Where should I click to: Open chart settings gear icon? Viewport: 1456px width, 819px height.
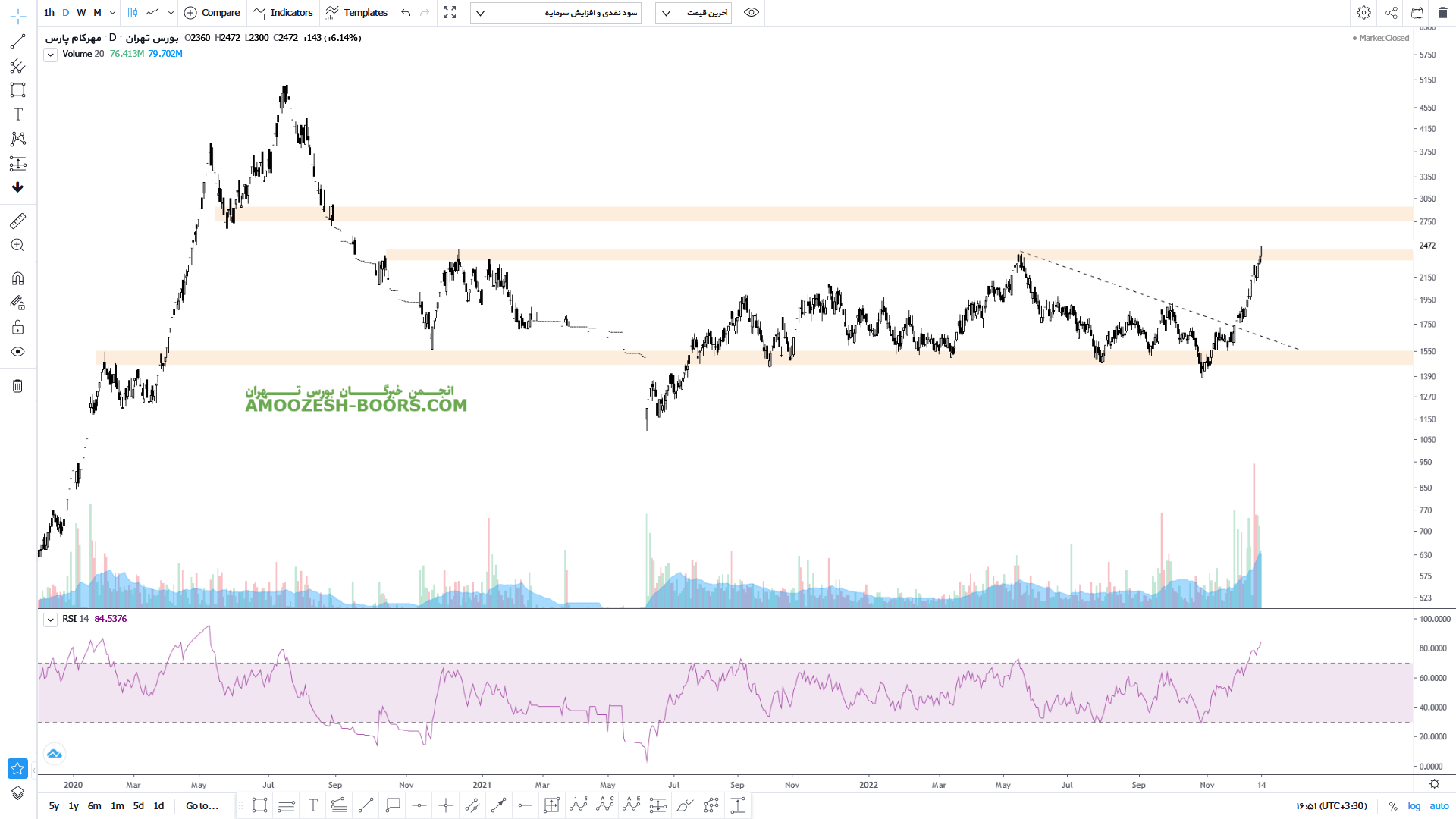click(1363, 12)
